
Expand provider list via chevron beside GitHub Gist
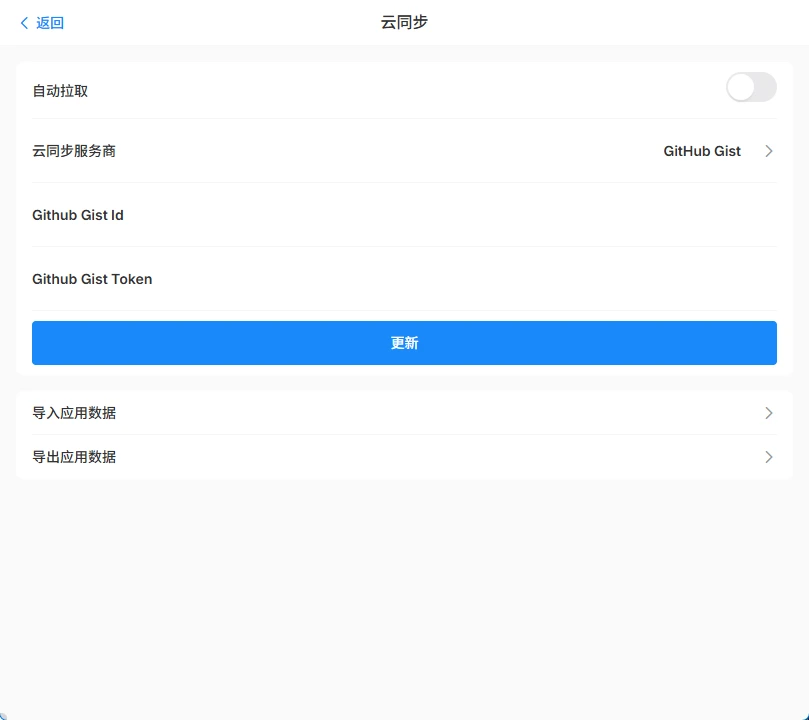(768, 151)
